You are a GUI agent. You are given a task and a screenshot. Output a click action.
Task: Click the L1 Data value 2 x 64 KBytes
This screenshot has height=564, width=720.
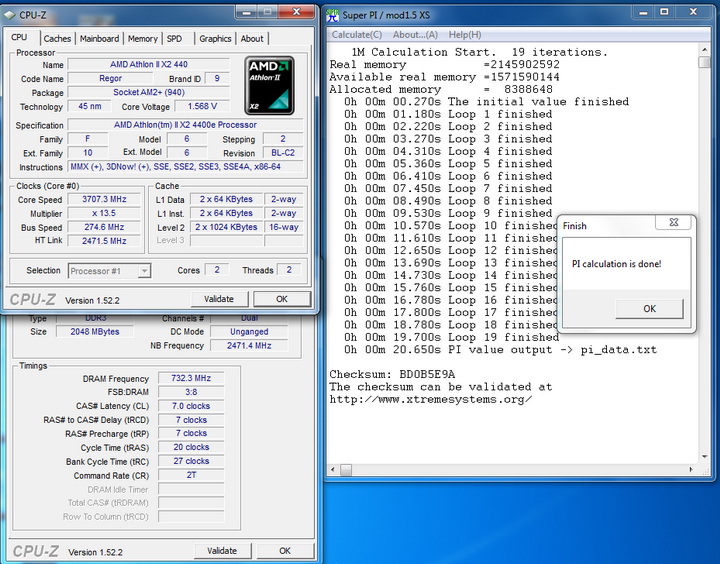226,199
